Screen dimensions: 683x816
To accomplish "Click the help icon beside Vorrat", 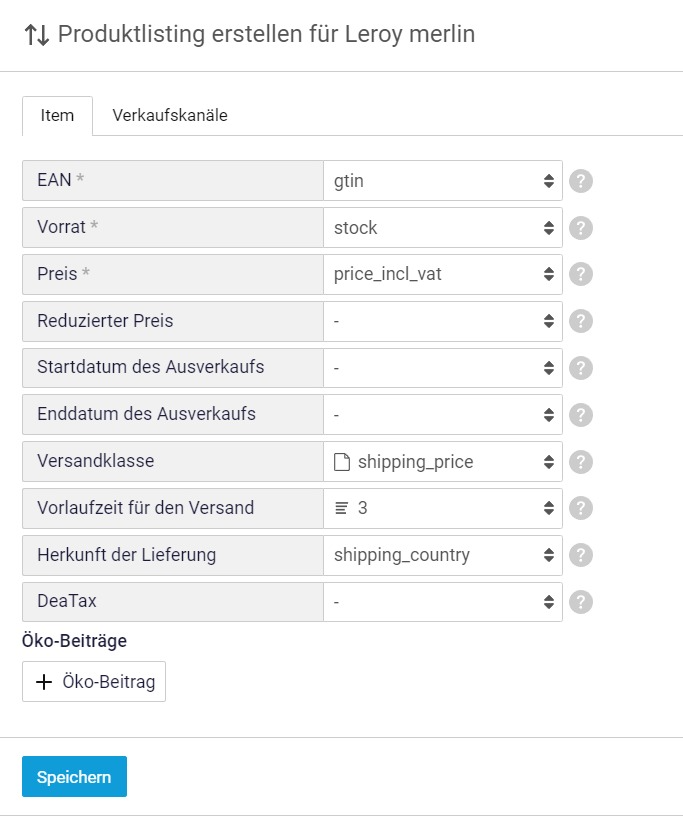I will [x=581, y=228].
